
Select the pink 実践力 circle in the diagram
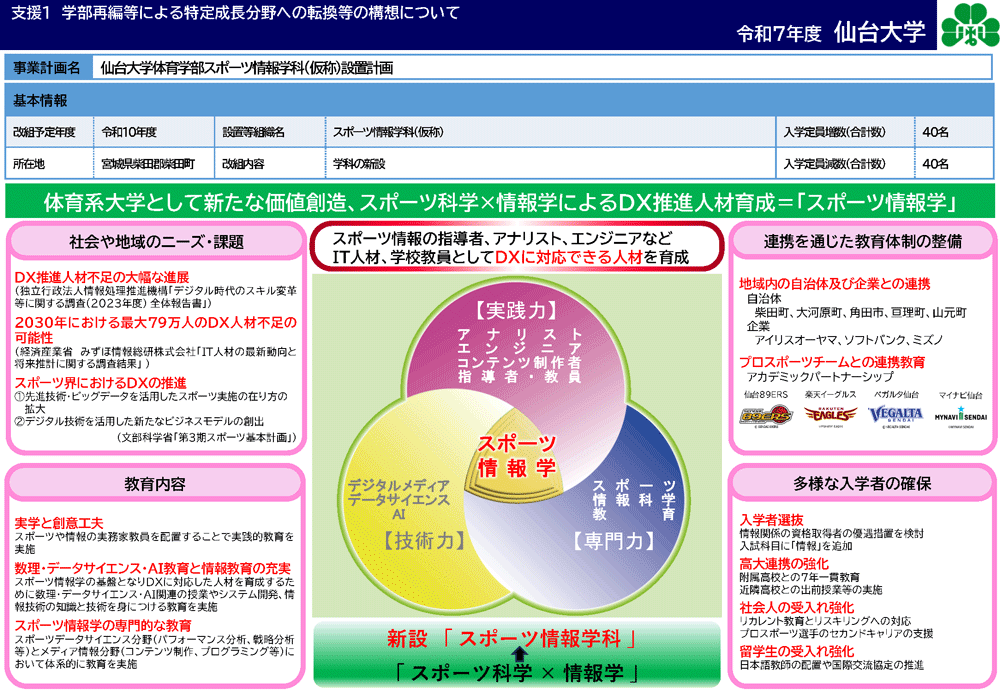(x=518, y=340)
